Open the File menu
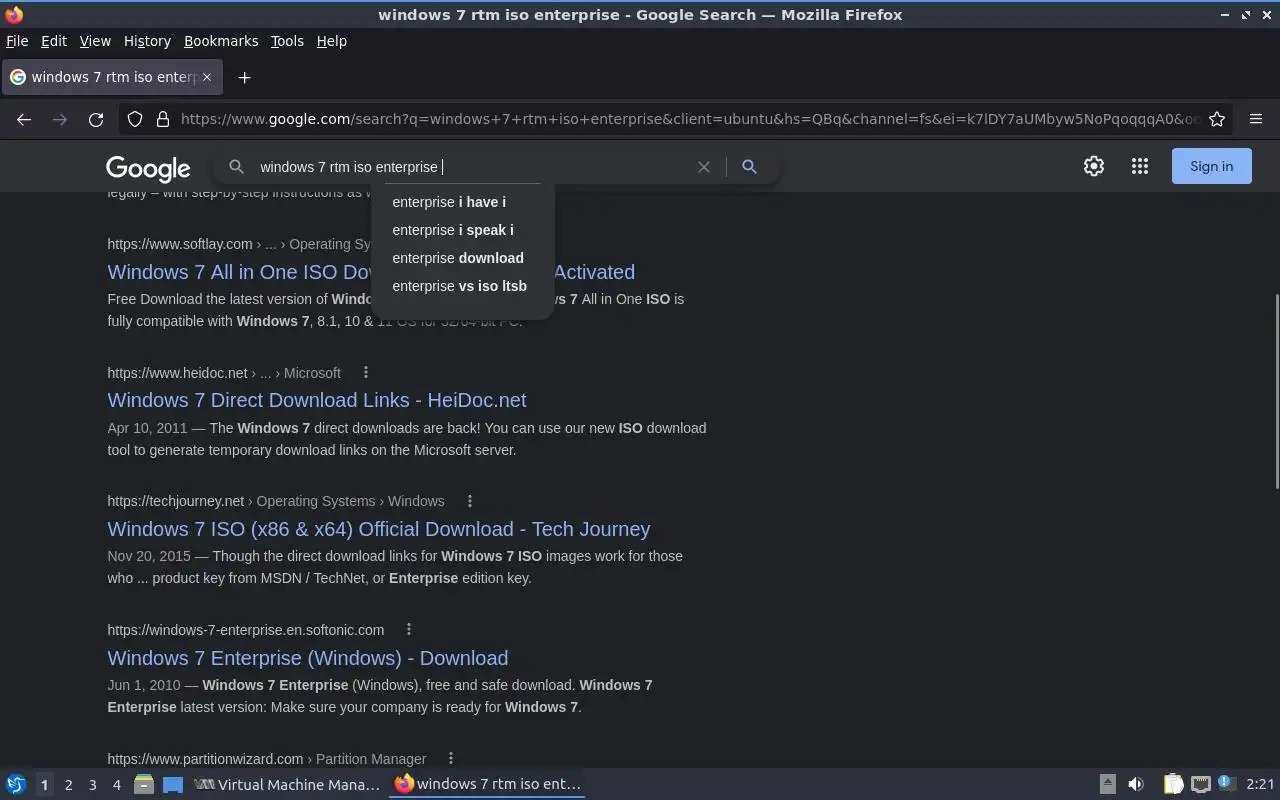 coord(17,41)
